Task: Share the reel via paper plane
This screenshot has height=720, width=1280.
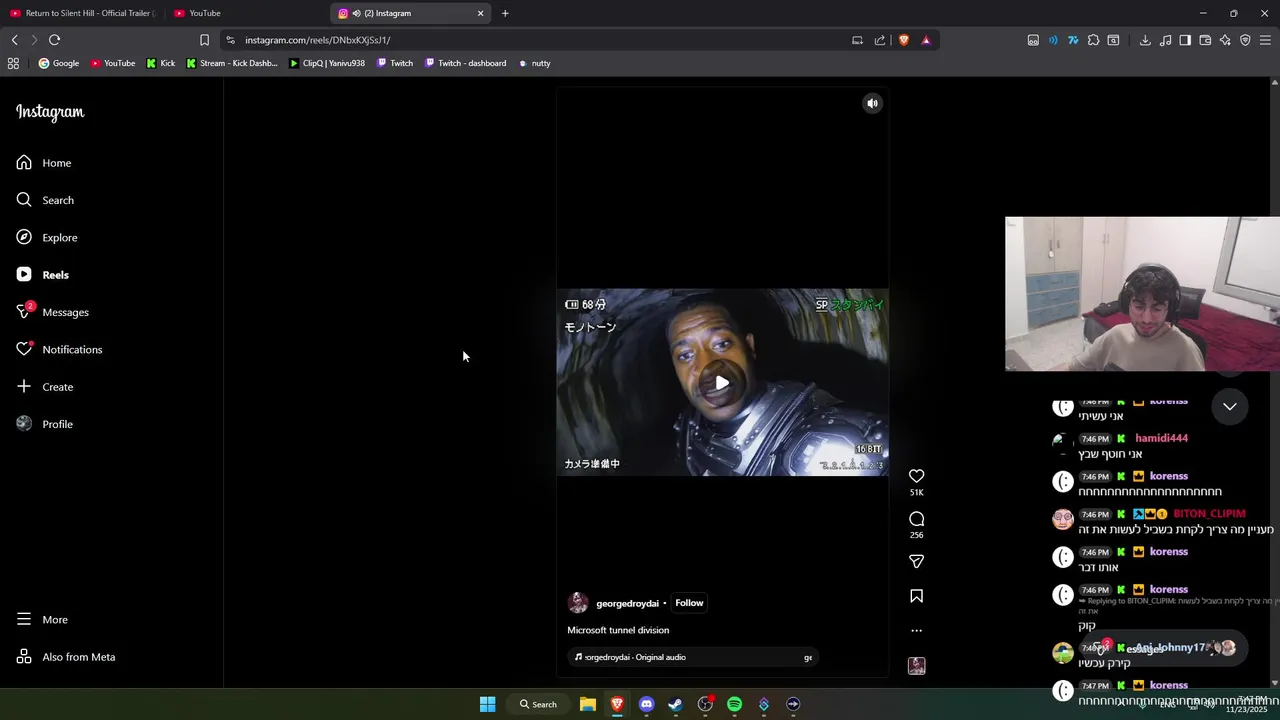Action: click(916, 561)
